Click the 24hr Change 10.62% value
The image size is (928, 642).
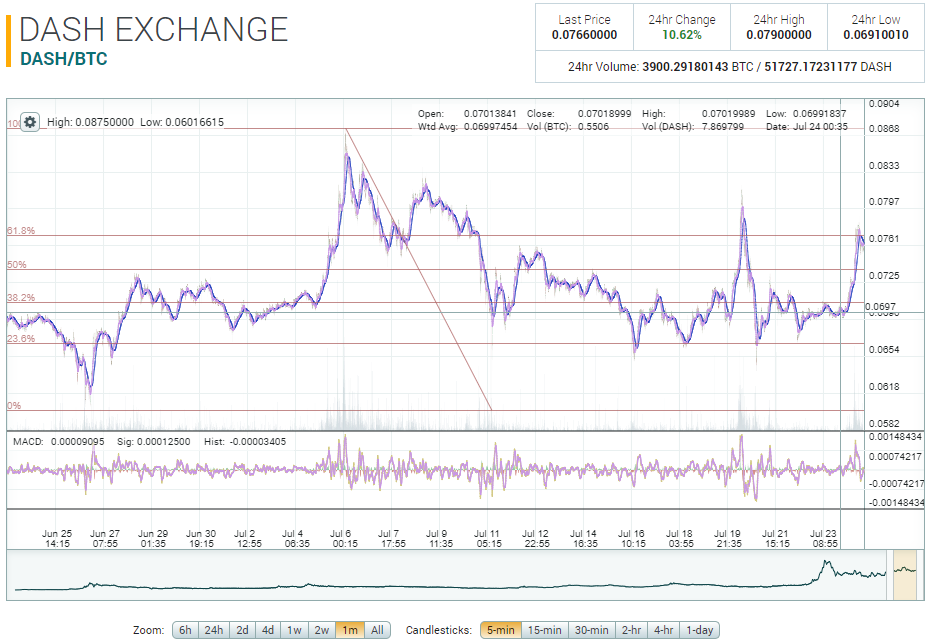click(682, 35)
